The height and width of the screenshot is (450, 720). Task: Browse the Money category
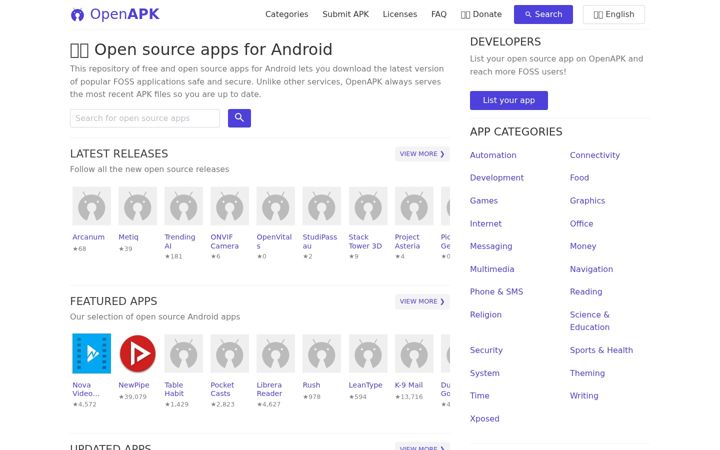click(x=583, y=246)
